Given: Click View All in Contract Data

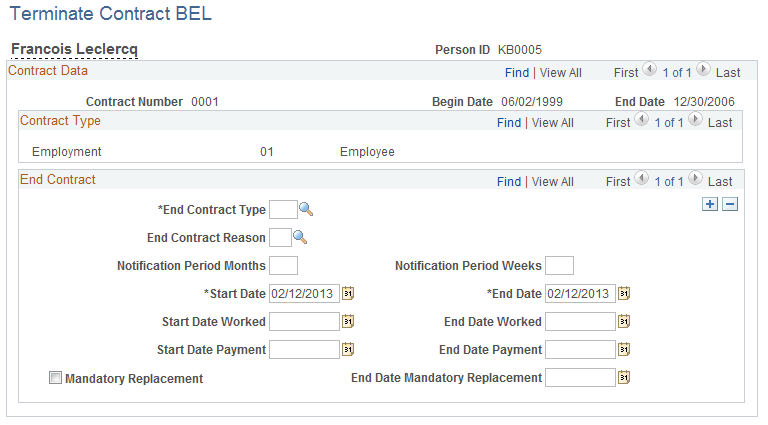Looking at the screenshot, I should coord(560,73).
